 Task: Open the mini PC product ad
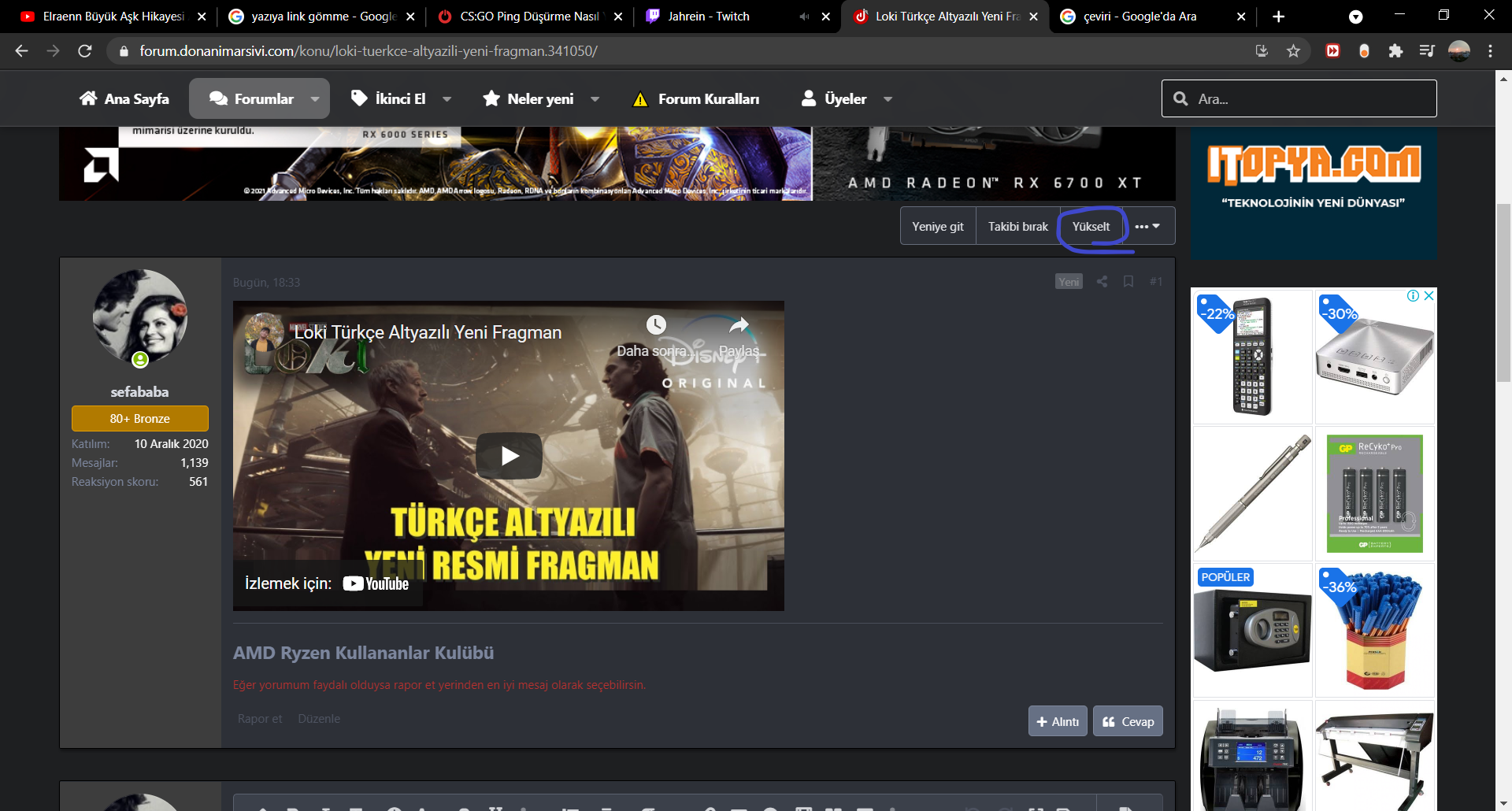click(1375, 357)
